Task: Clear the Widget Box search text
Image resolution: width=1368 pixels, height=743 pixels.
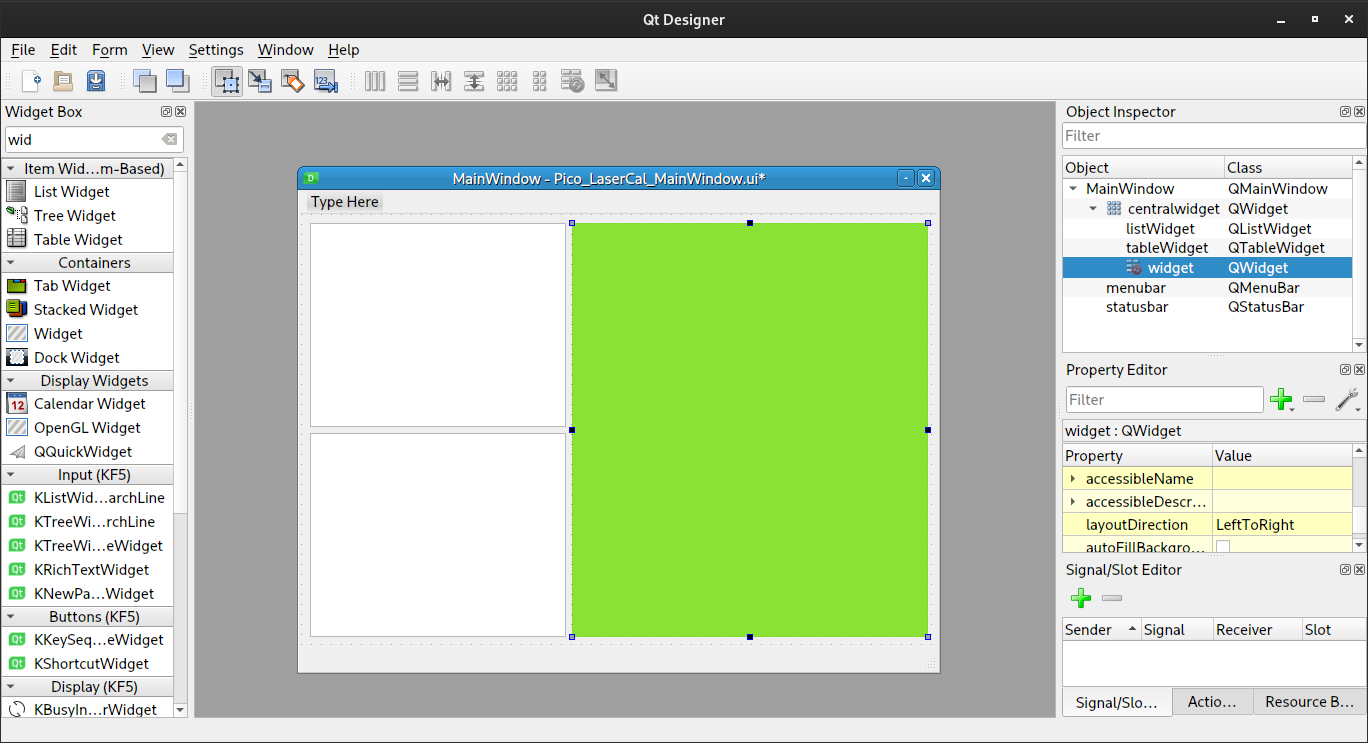Action: pos(169,140)
